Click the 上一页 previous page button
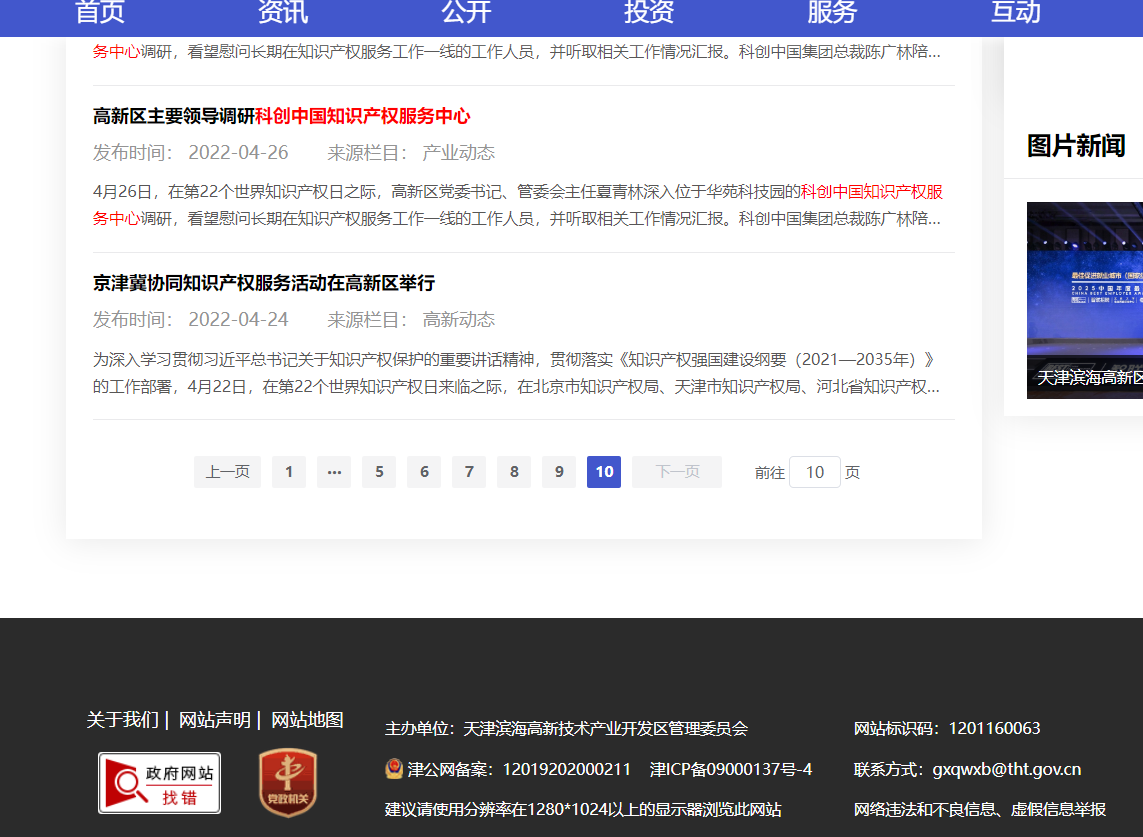 pyautogui.click(x=227, y=472)
